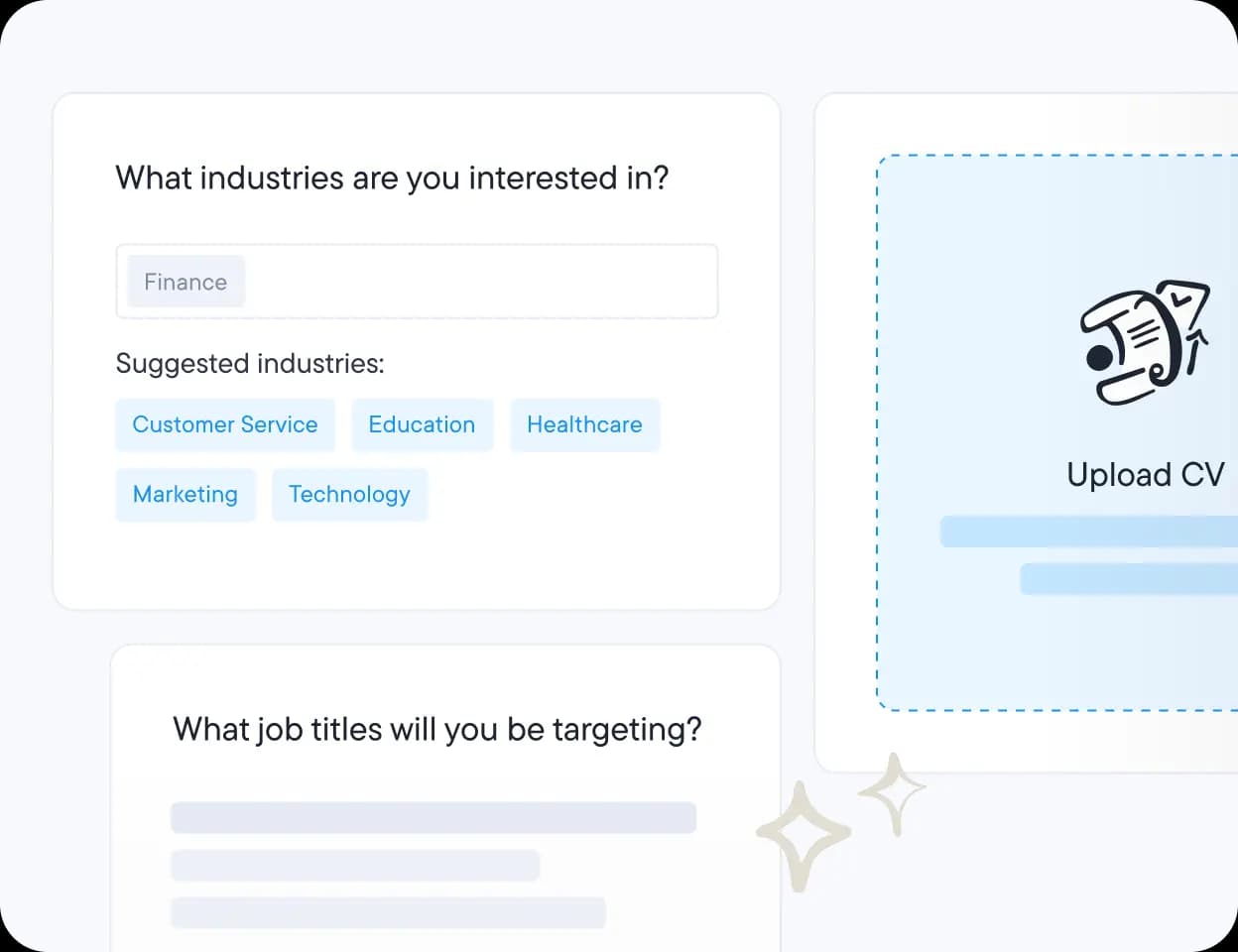Click the shorter blue bar under Upload CV
This screenshot has width=1238, height=952.
pos(1128,579)
